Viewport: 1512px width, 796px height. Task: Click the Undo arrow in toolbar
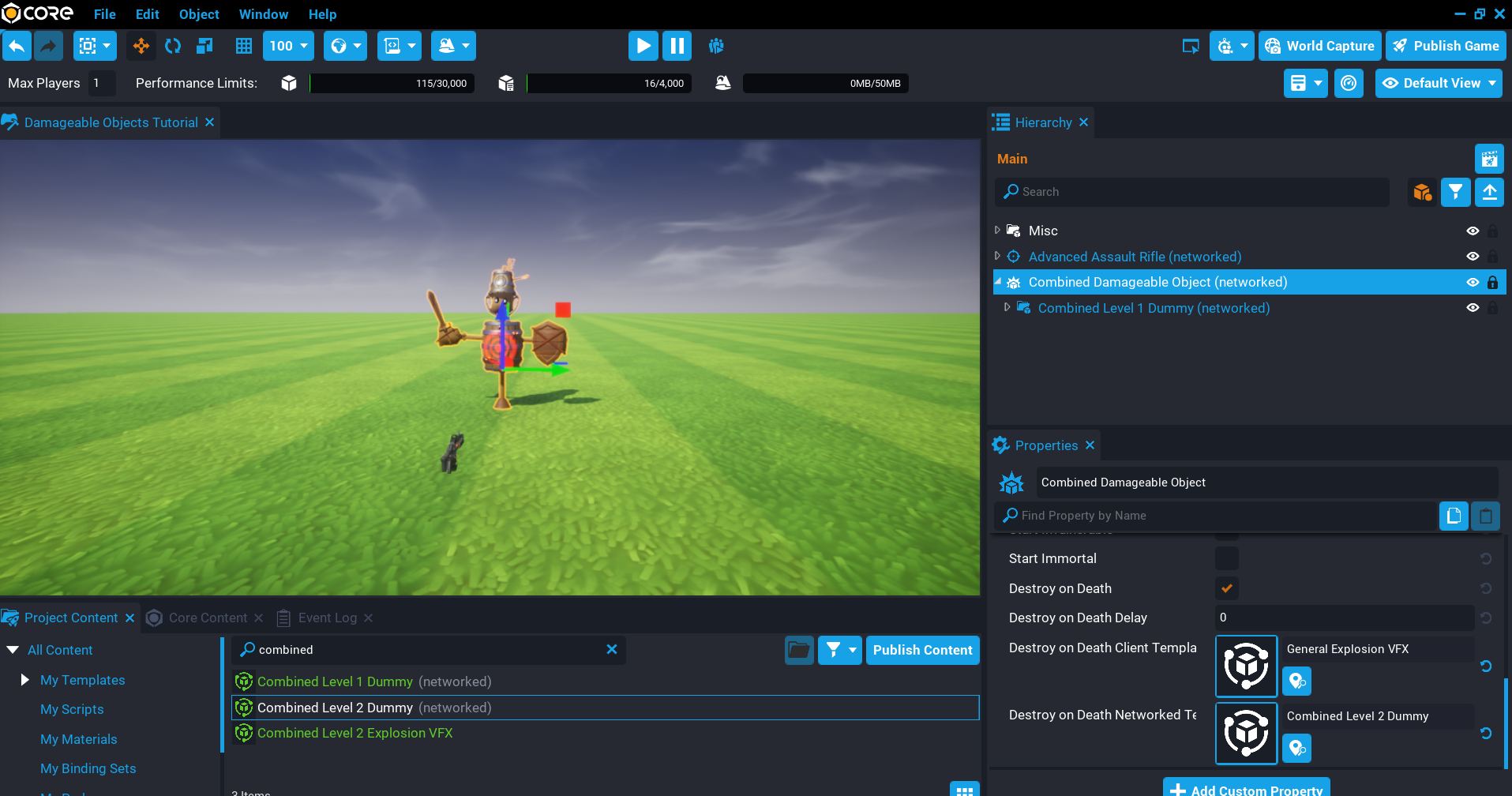click(x=17, y=46)
